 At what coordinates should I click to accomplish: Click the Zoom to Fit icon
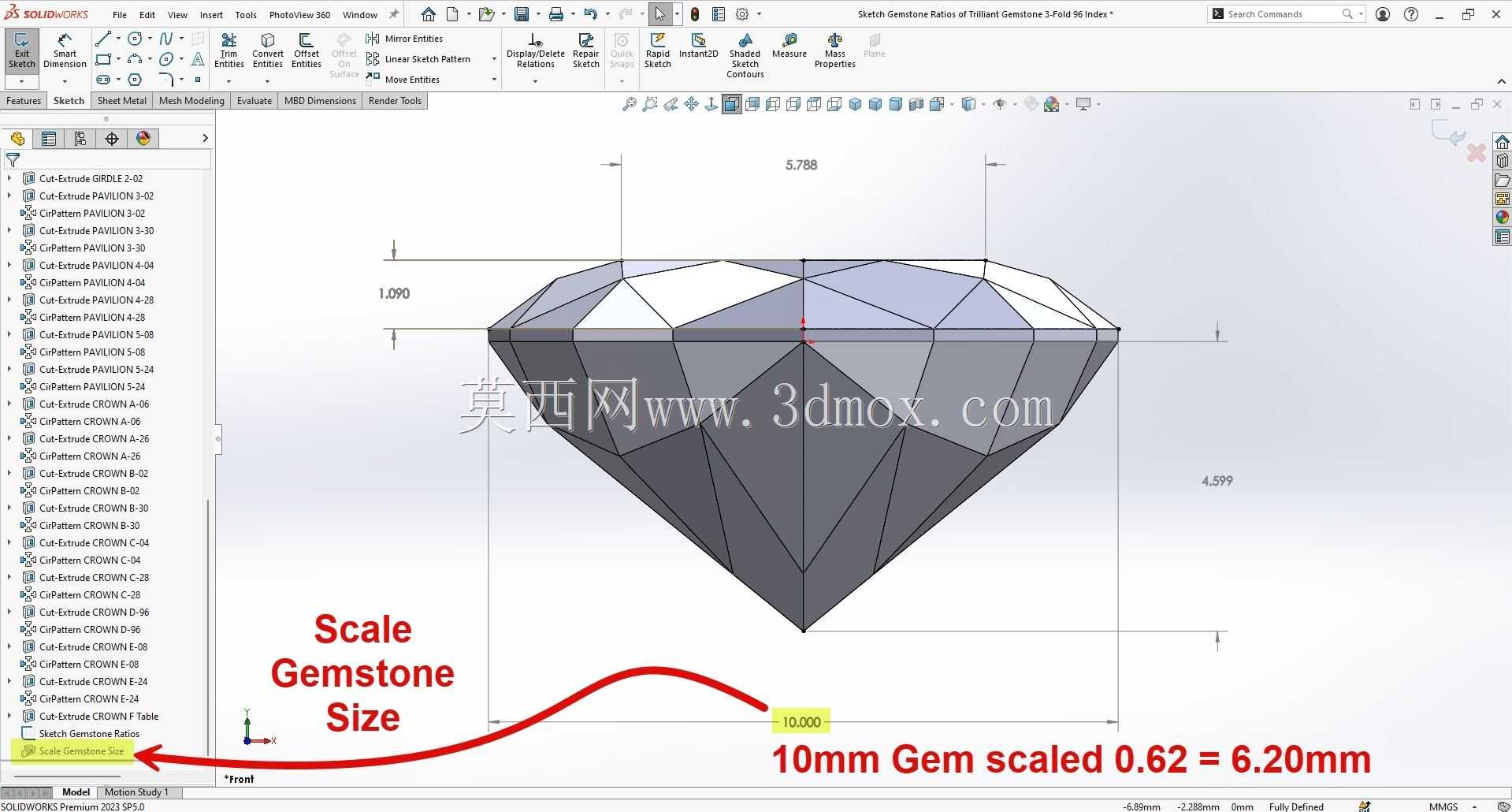pyautogui.click(x=629, y=104)
